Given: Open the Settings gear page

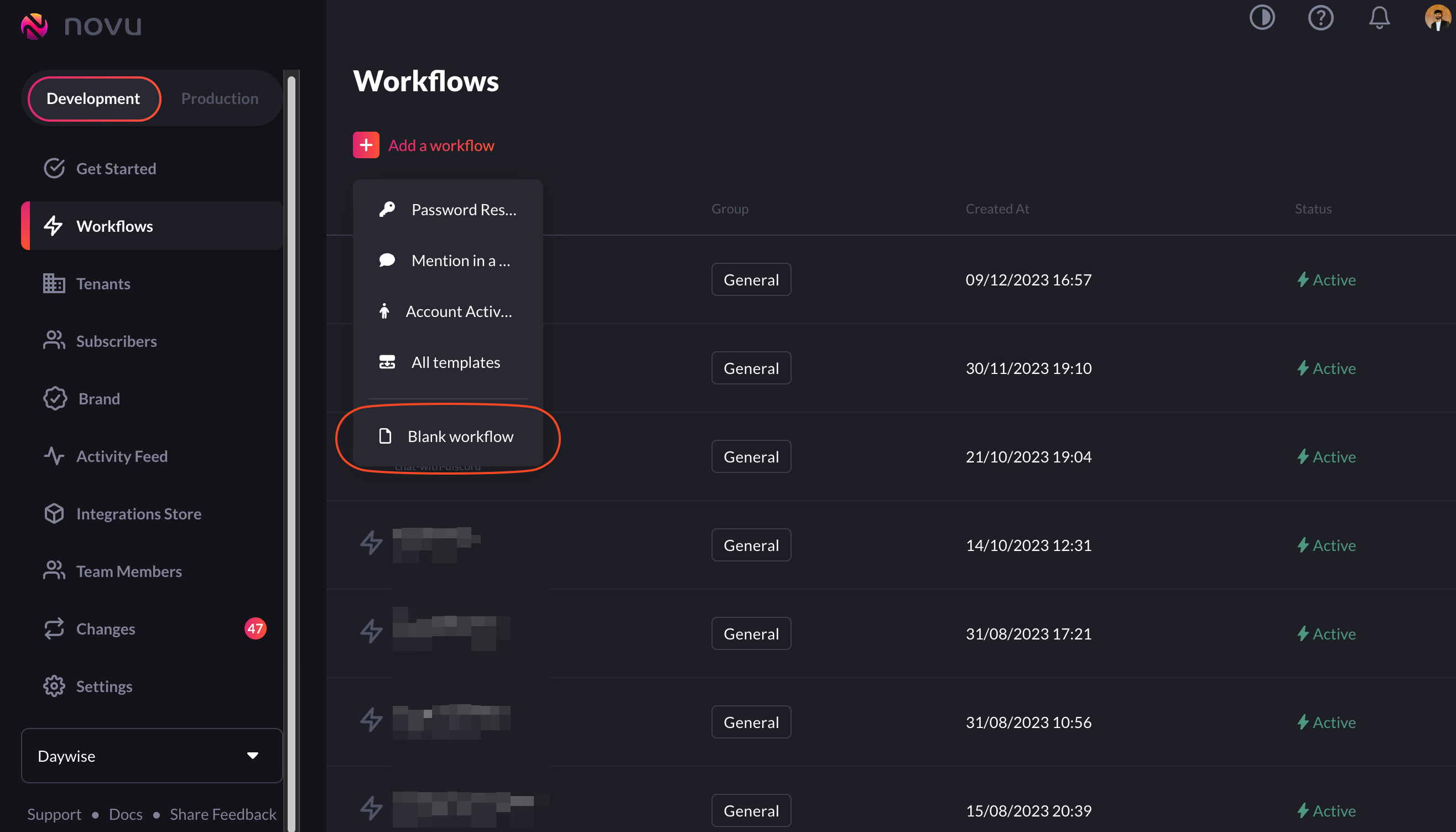Looking at the screenshot, I should tap(104, 687).
